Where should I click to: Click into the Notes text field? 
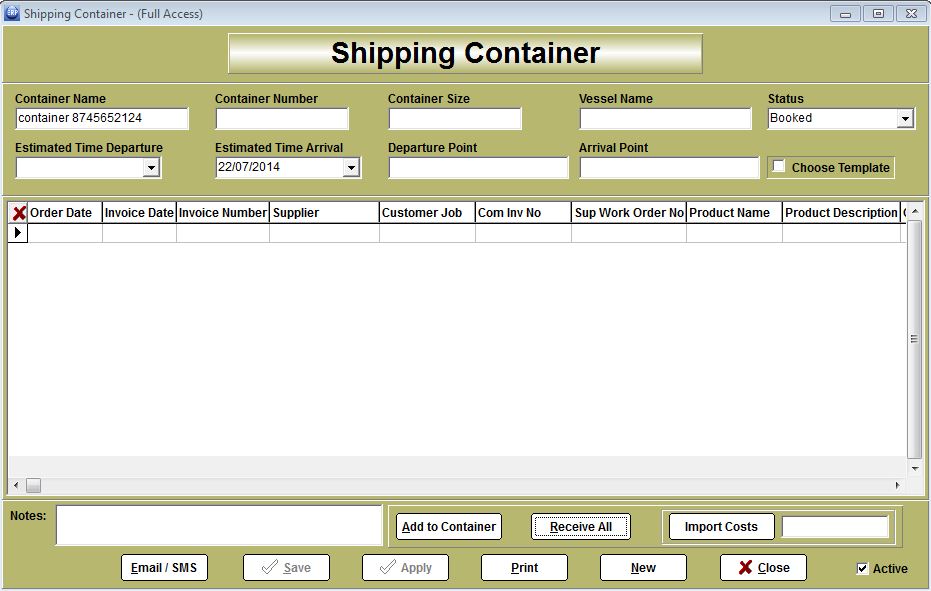click(218, 525)
